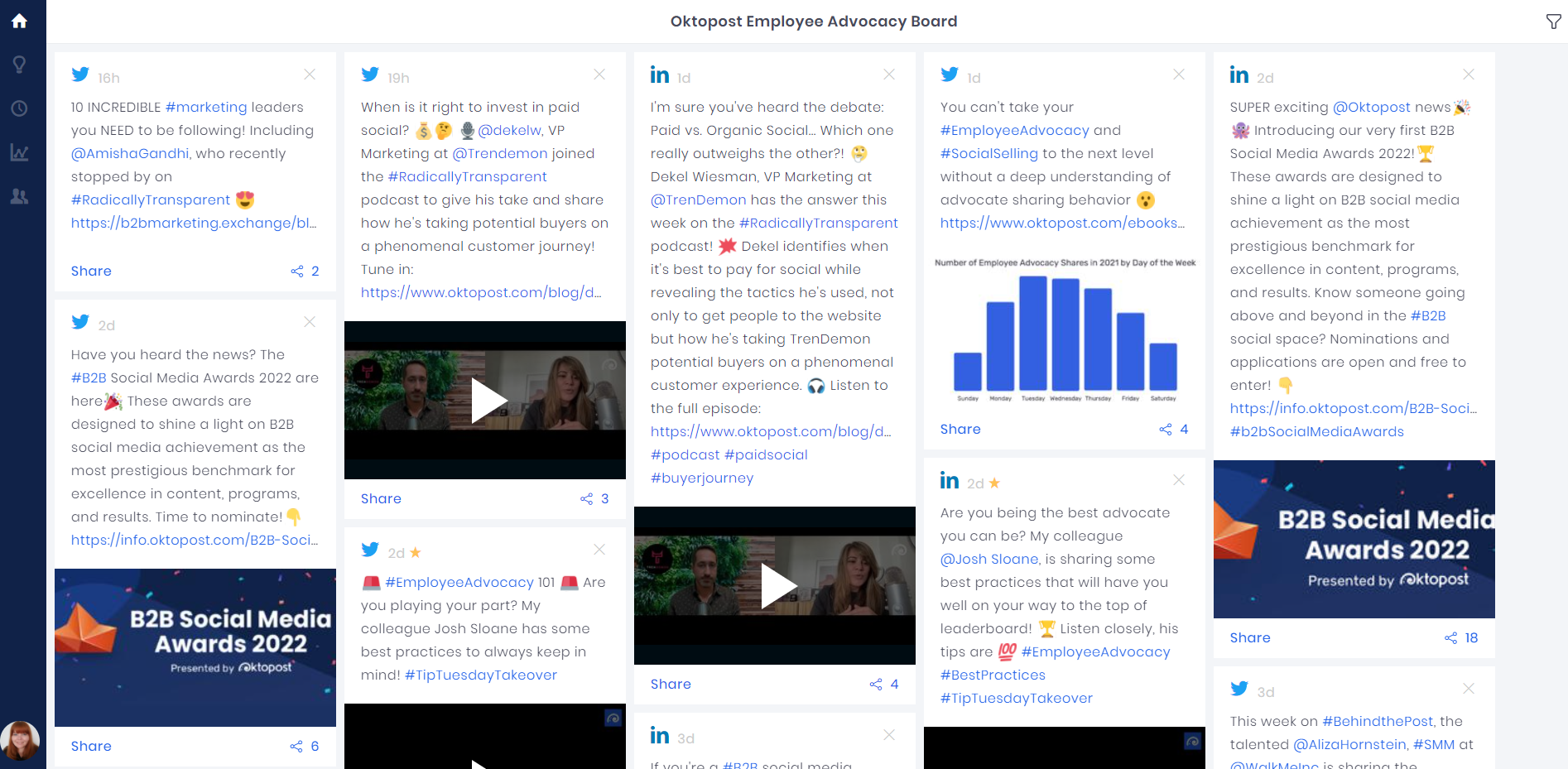Open the #RadicallyTransparent hashtag link
Image resolution: width=1568 pixels, height=769 pixels.
tap(152, 199)
